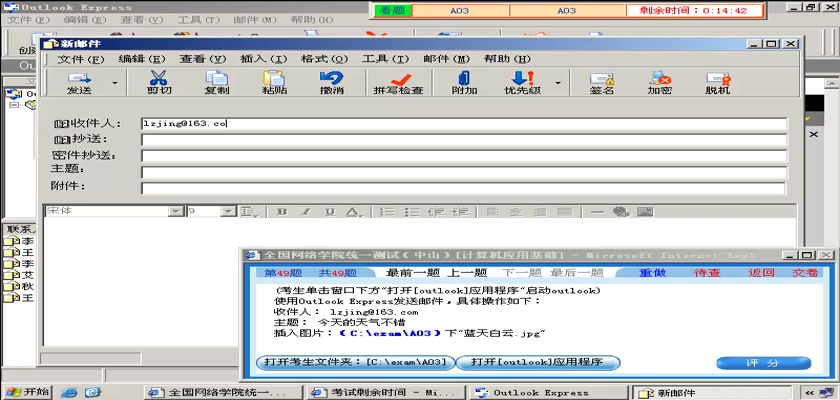Click 返回 link in exam window
The image size is (840, 400).
[761, 273]
